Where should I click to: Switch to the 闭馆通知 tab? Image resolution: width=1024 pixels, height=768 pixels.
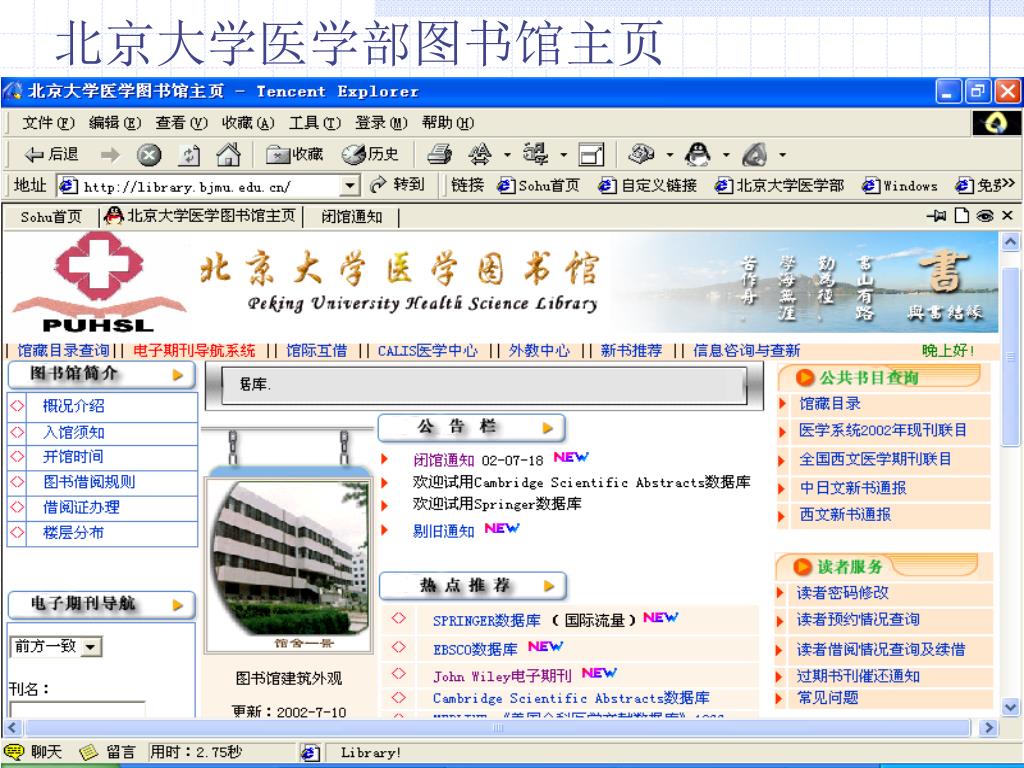(351, 217)
